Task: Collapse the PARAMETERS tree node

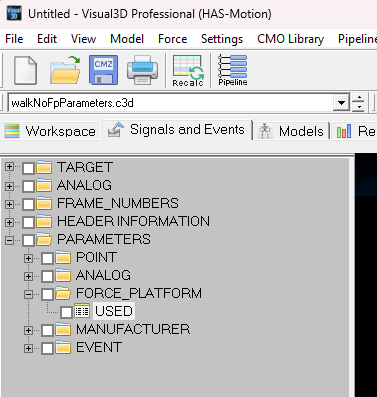Action: pos(9,240)
